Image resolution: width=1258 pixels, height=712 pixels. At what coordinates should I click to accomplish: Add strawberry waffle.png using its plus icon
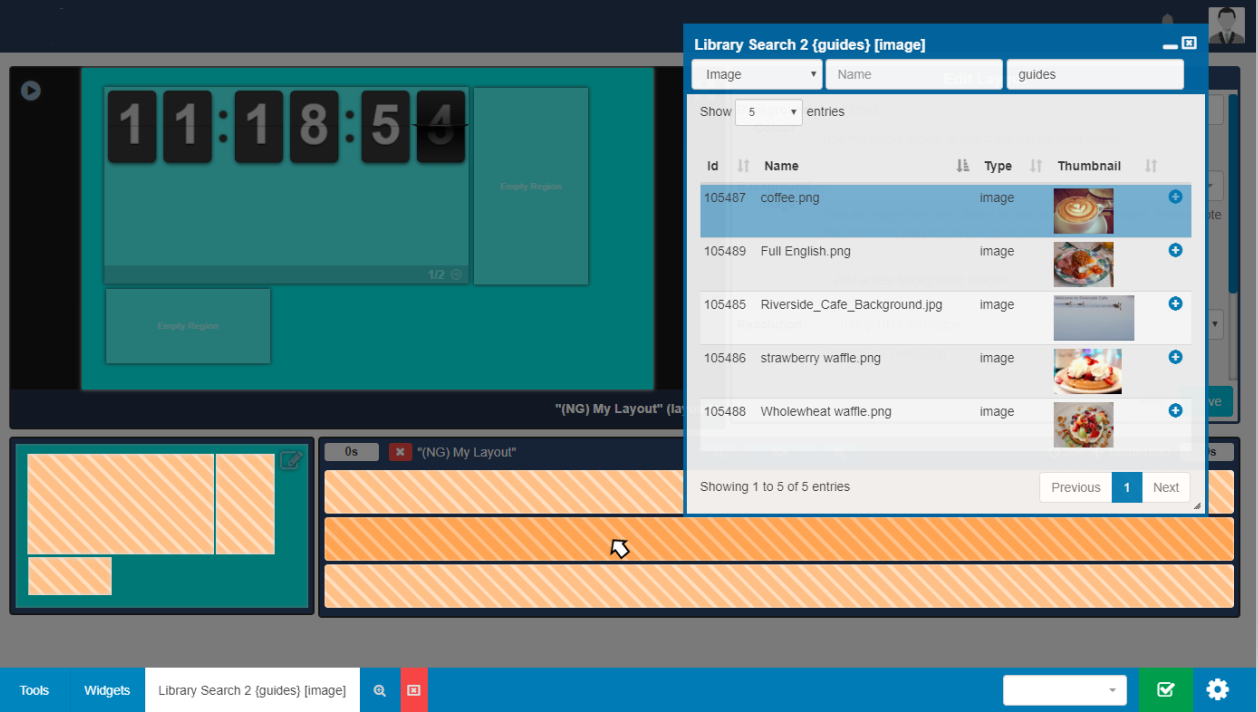[1175, 357]
